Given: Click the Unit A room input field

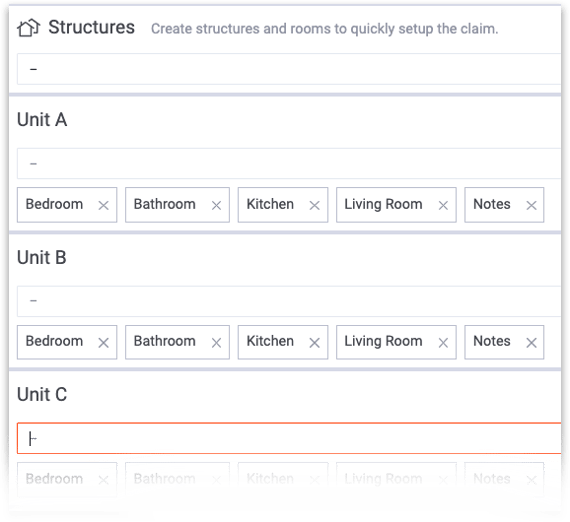Looking at the screenshot, I should (289, 163).
